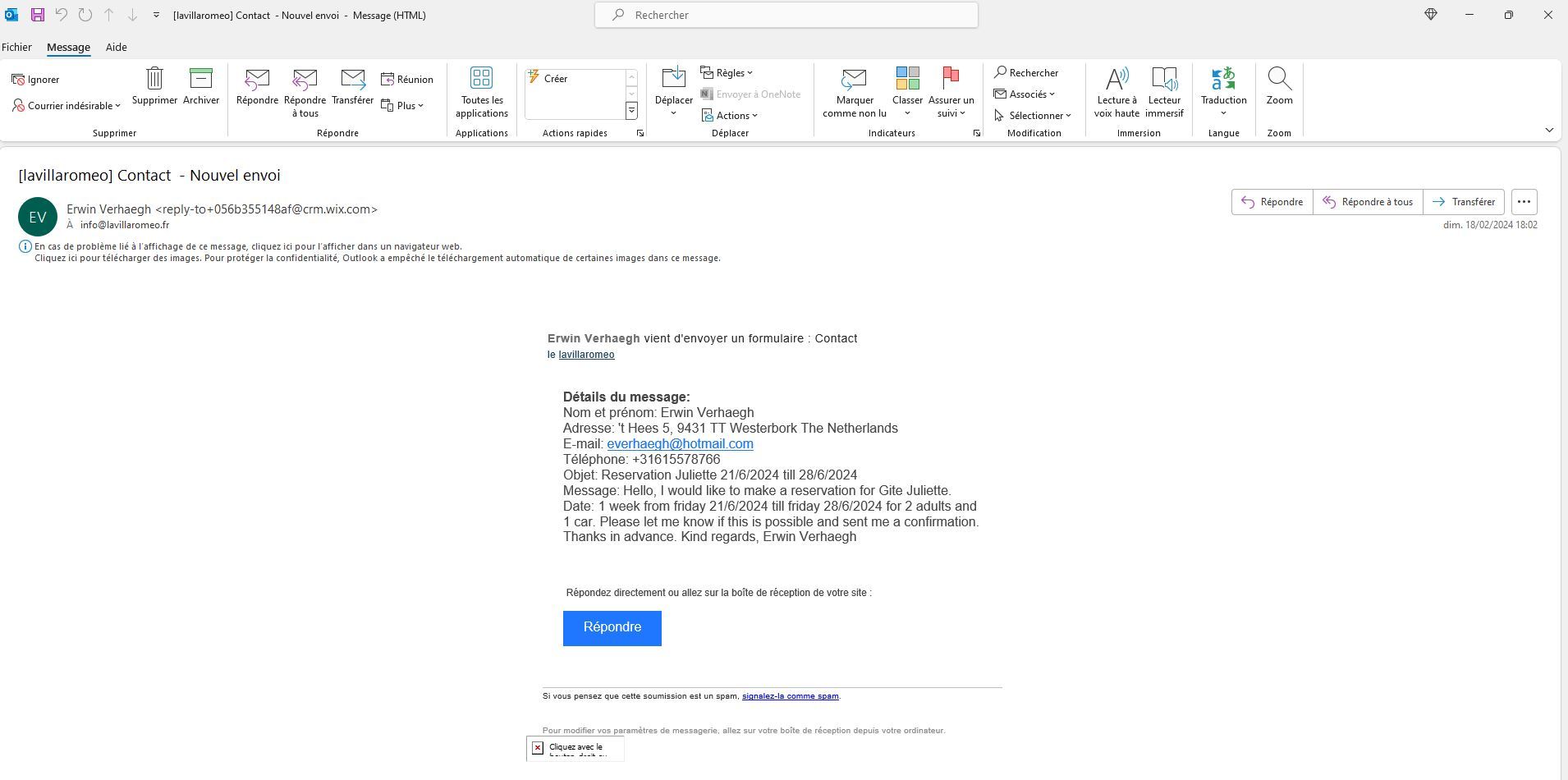Click the Save icon in title bar

(x=38, y=15)
